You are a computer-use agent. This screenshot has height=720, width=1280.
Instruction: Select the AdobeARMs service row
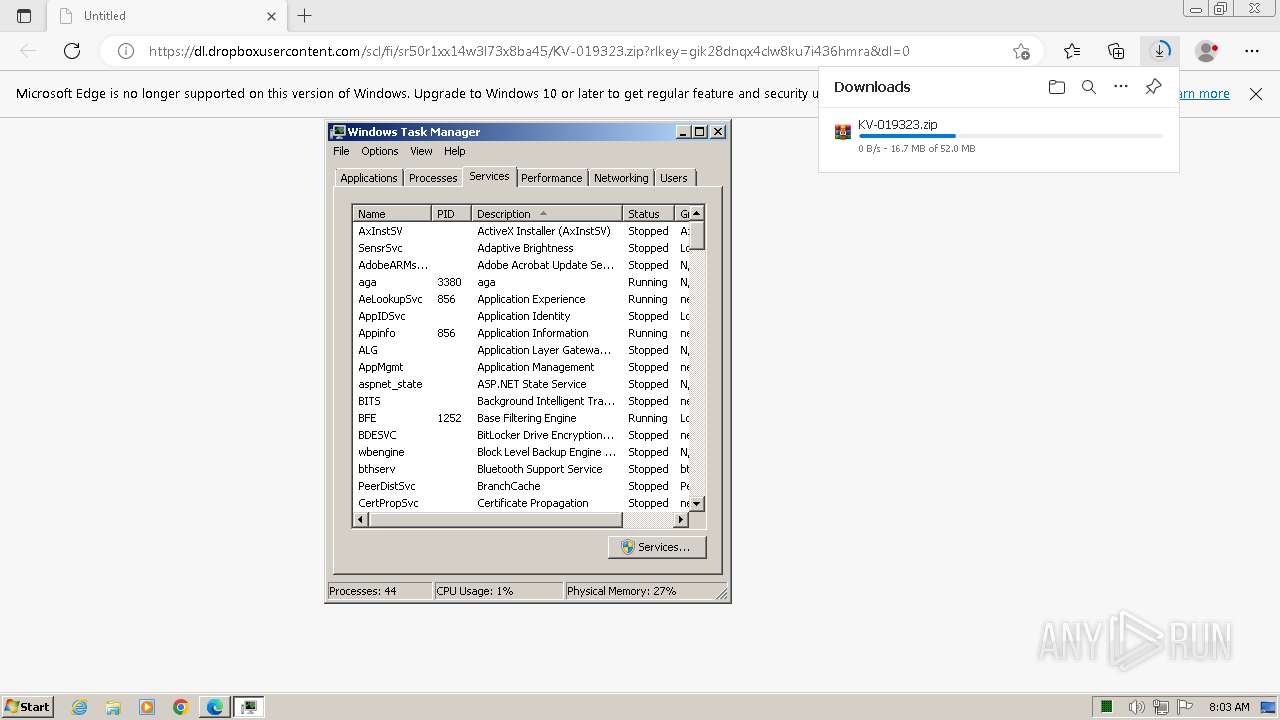click(521, 265)
